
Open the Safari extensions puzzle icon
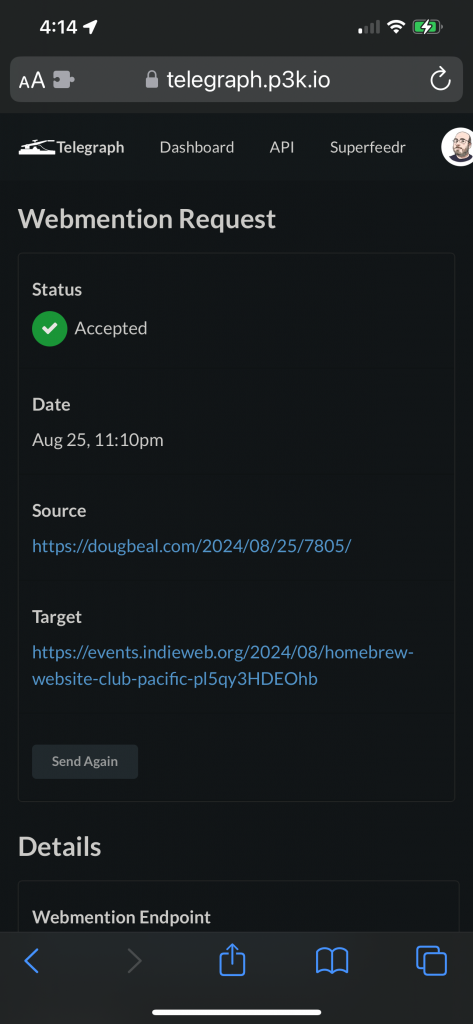[63, 80]
